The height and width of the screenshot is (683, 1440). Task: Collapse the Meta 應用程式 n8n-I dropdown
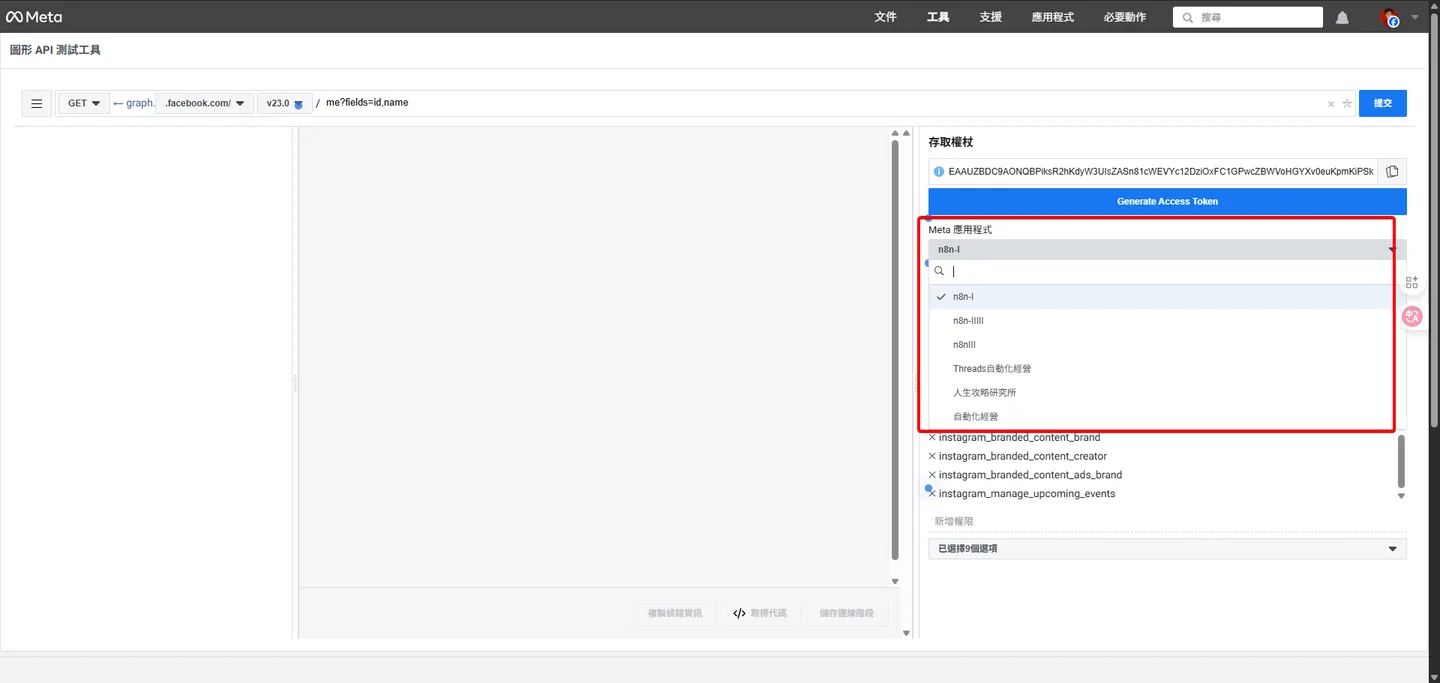[1167, 249]
